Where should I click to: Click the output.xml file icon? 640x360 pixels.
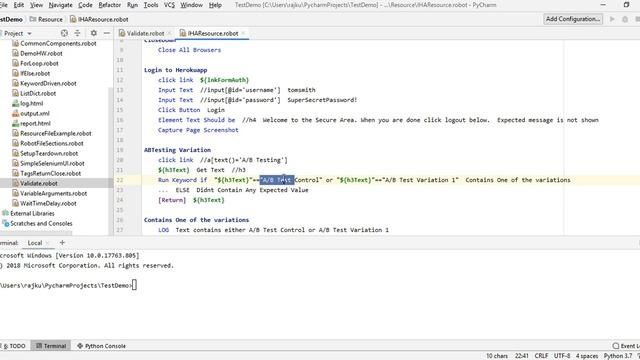point(16,113)
